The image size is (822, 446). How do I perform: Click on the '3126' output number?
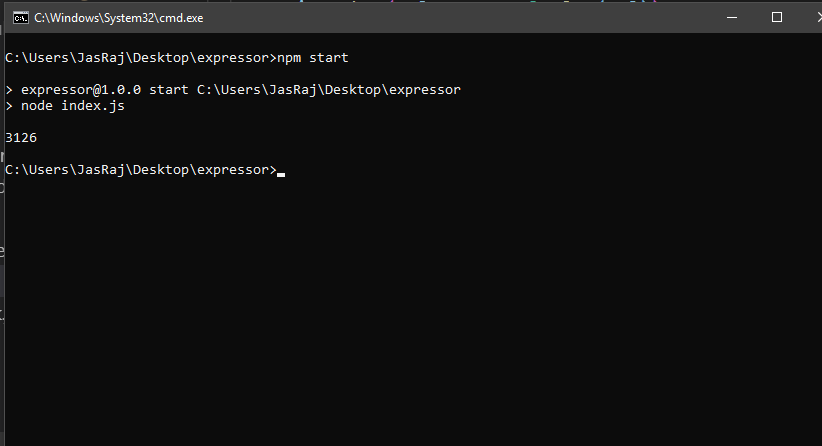(x=21, y=138)
